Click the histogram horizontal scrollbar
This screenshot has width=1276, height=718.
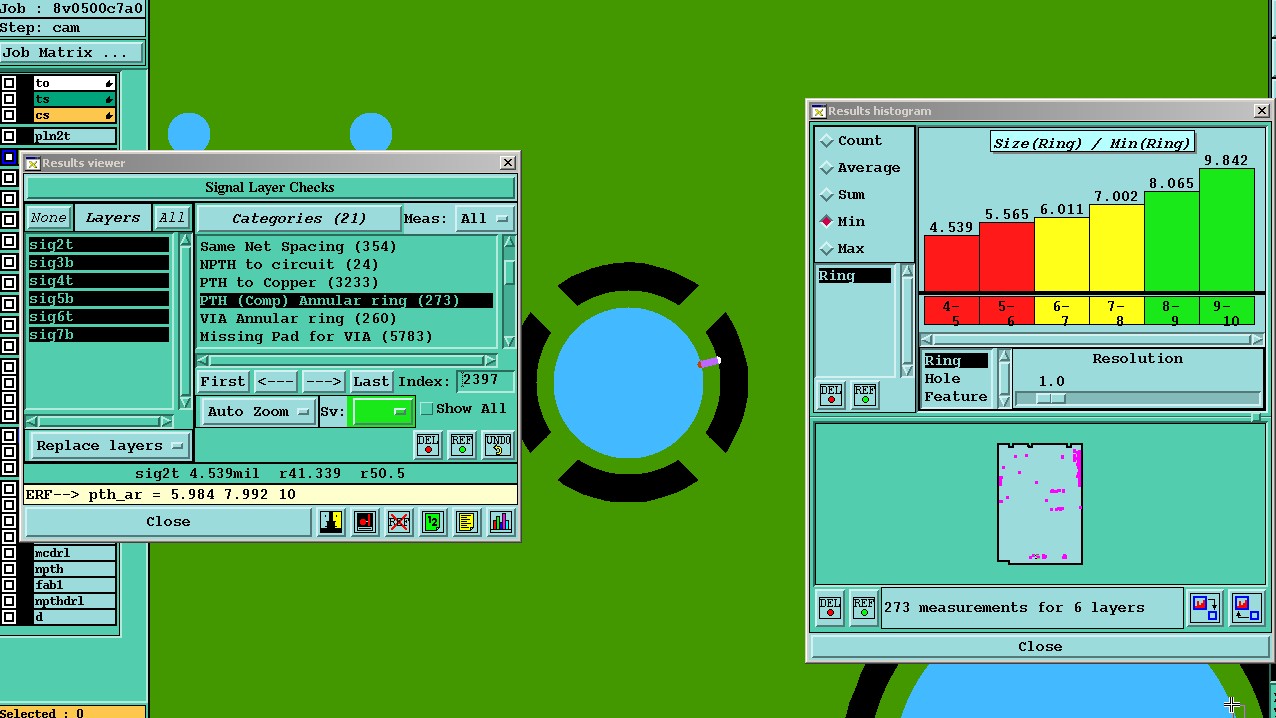coord(1091,340)
